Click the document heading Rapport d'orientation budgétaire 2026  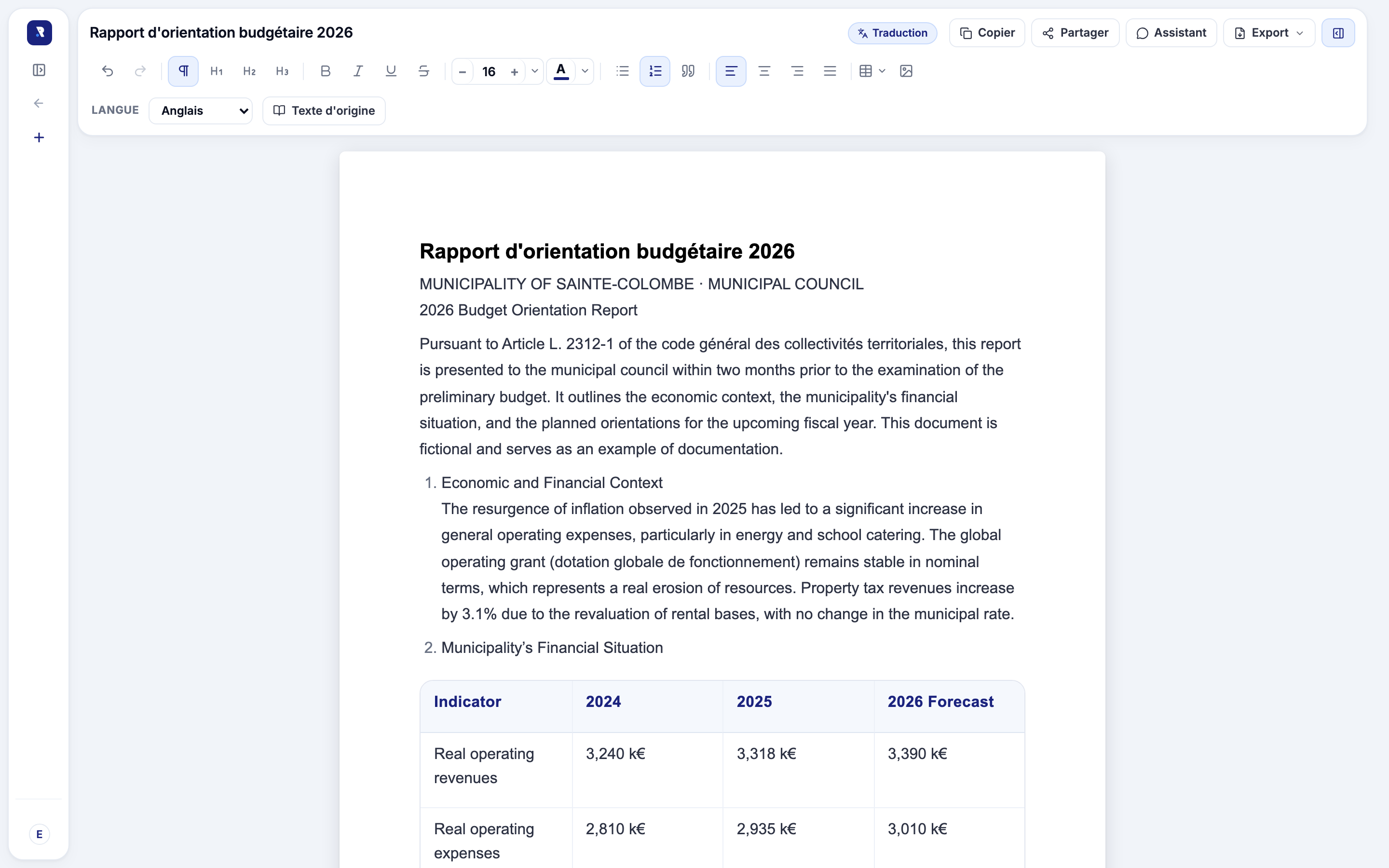607,251
